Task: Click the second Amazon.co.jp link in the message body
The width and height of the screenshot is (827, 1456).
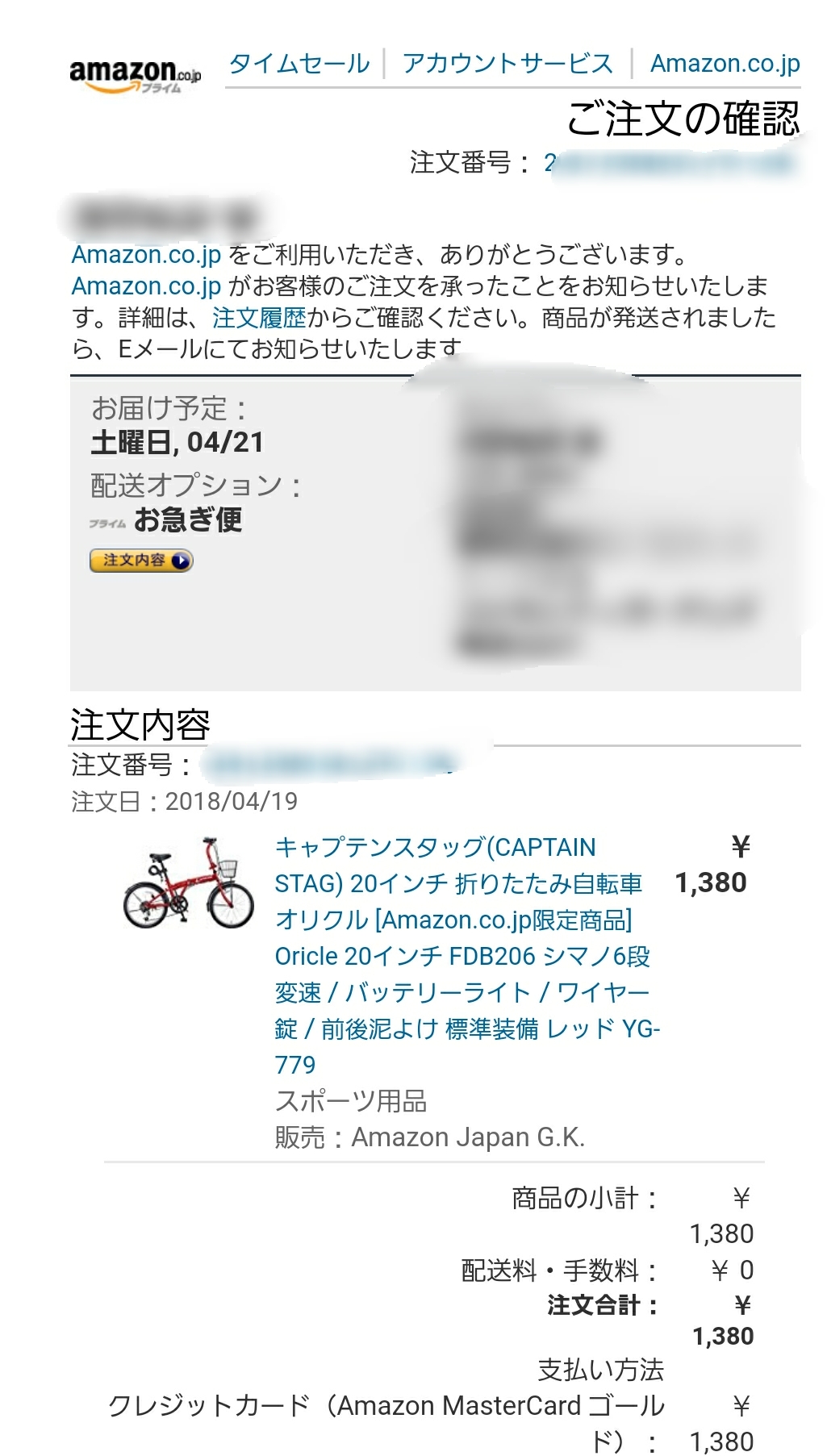Action: pos(146,286)
